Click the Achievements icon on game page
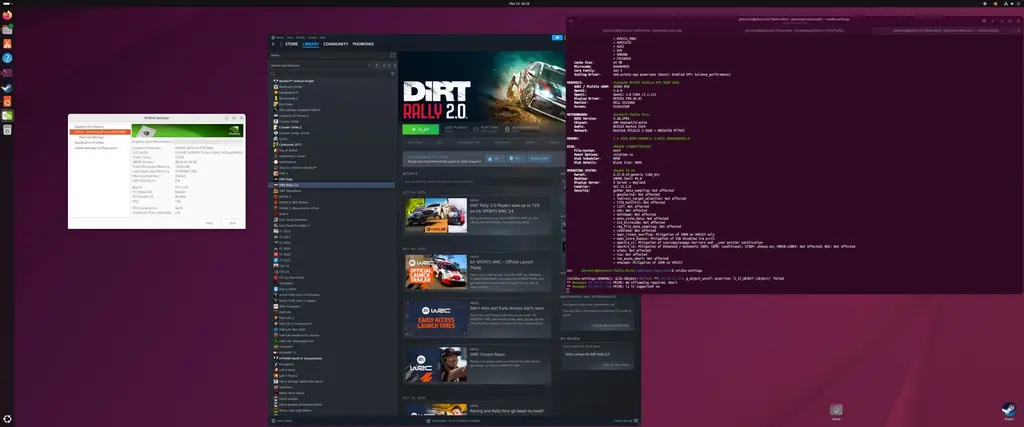 coord(507,129)
